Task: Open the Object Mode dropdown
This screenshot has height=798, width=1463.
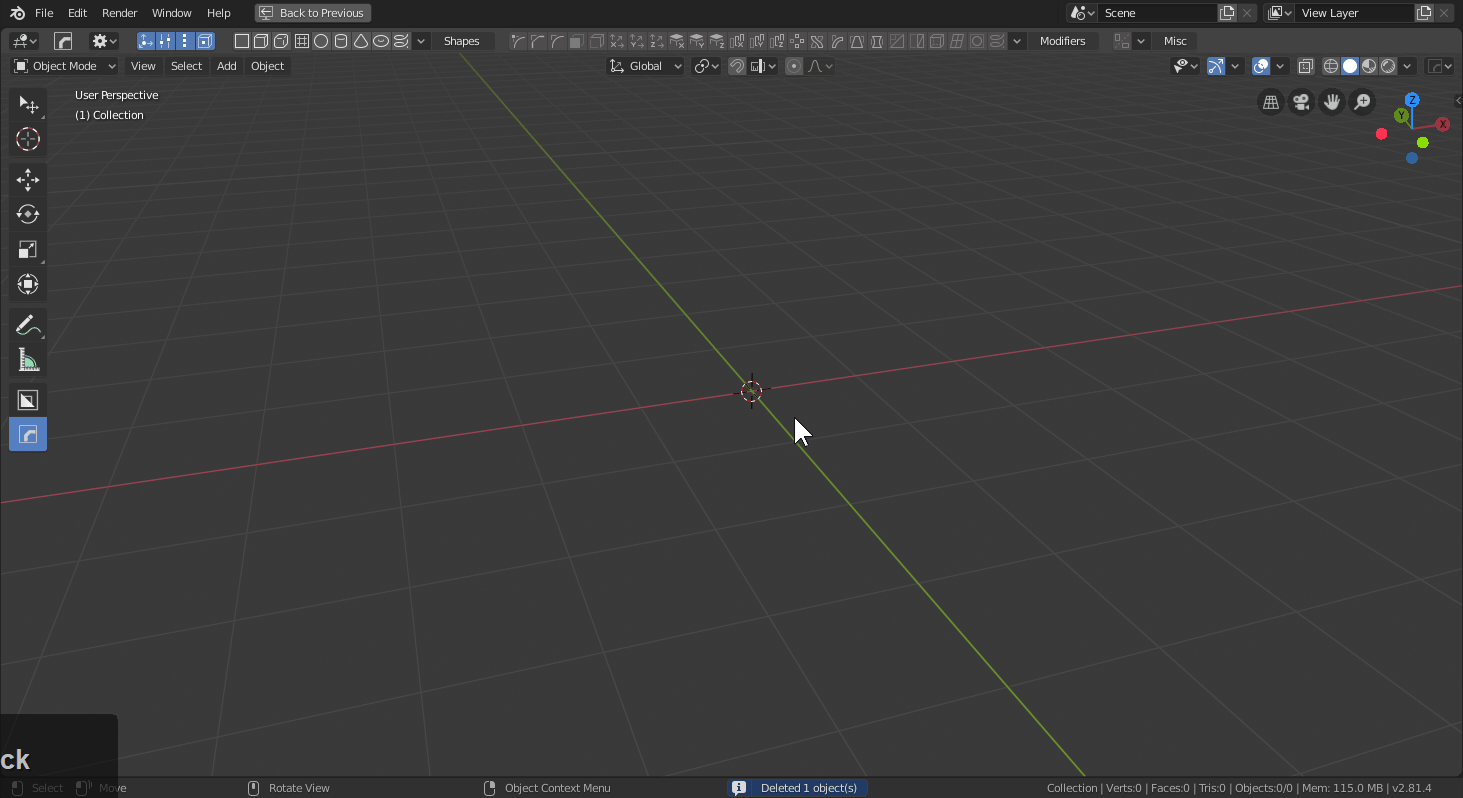Action: (x=65, y=66)
